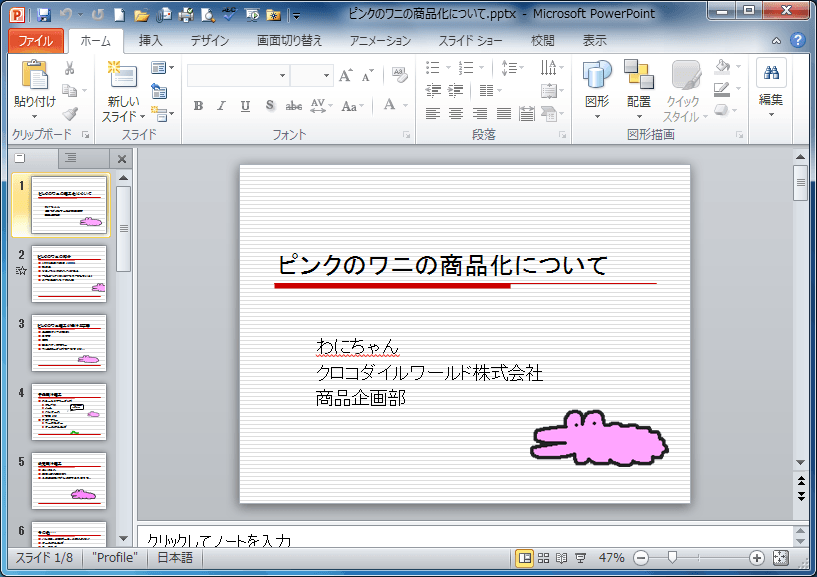Increase font size with large A icon
Image resolution: width=817 pixels, height=577 pixels.
(345, 76)
